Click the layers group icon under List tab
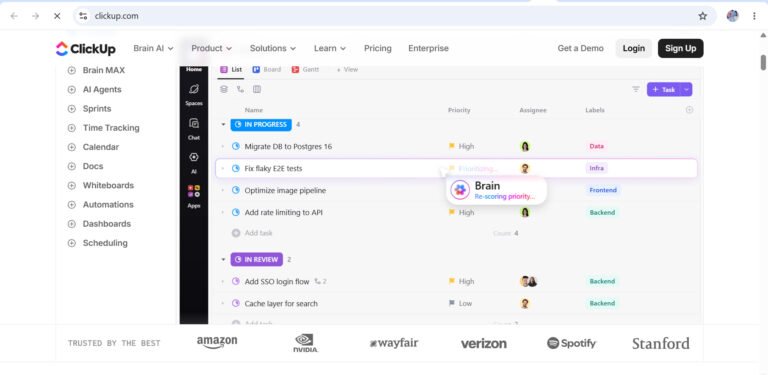The height and width of the screenshot is (375, 768). click(x=224, y=89)
